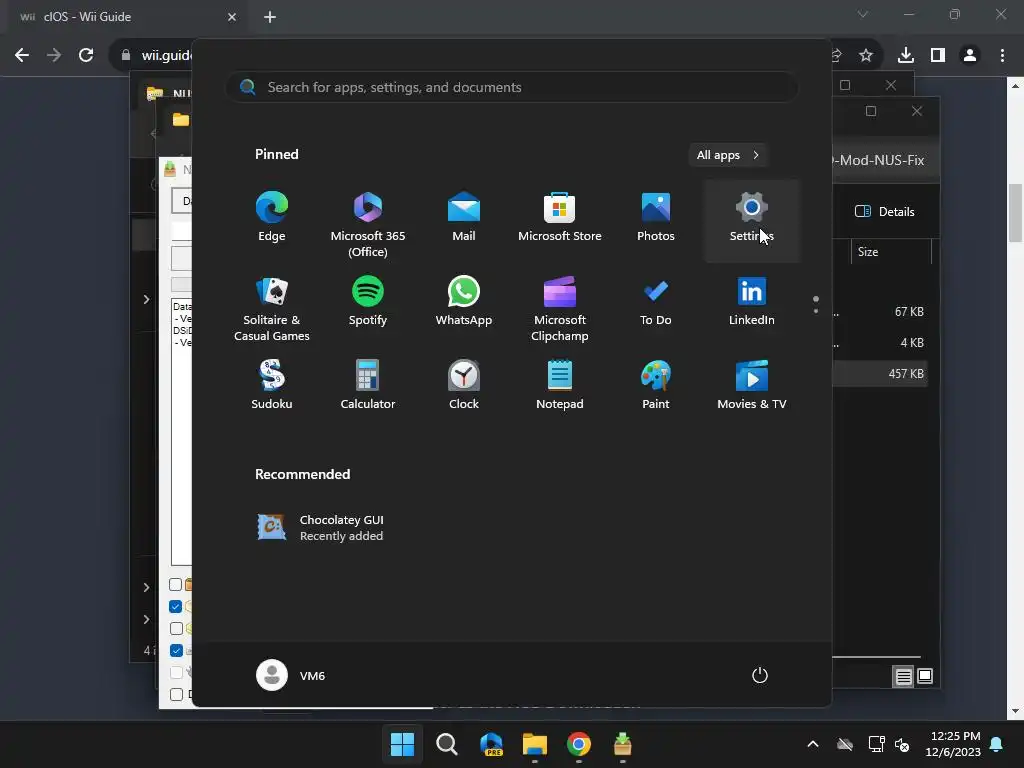Open Settings from pinned apps
The height and width of the screenshot is (768, 1024).
(752, 219)
